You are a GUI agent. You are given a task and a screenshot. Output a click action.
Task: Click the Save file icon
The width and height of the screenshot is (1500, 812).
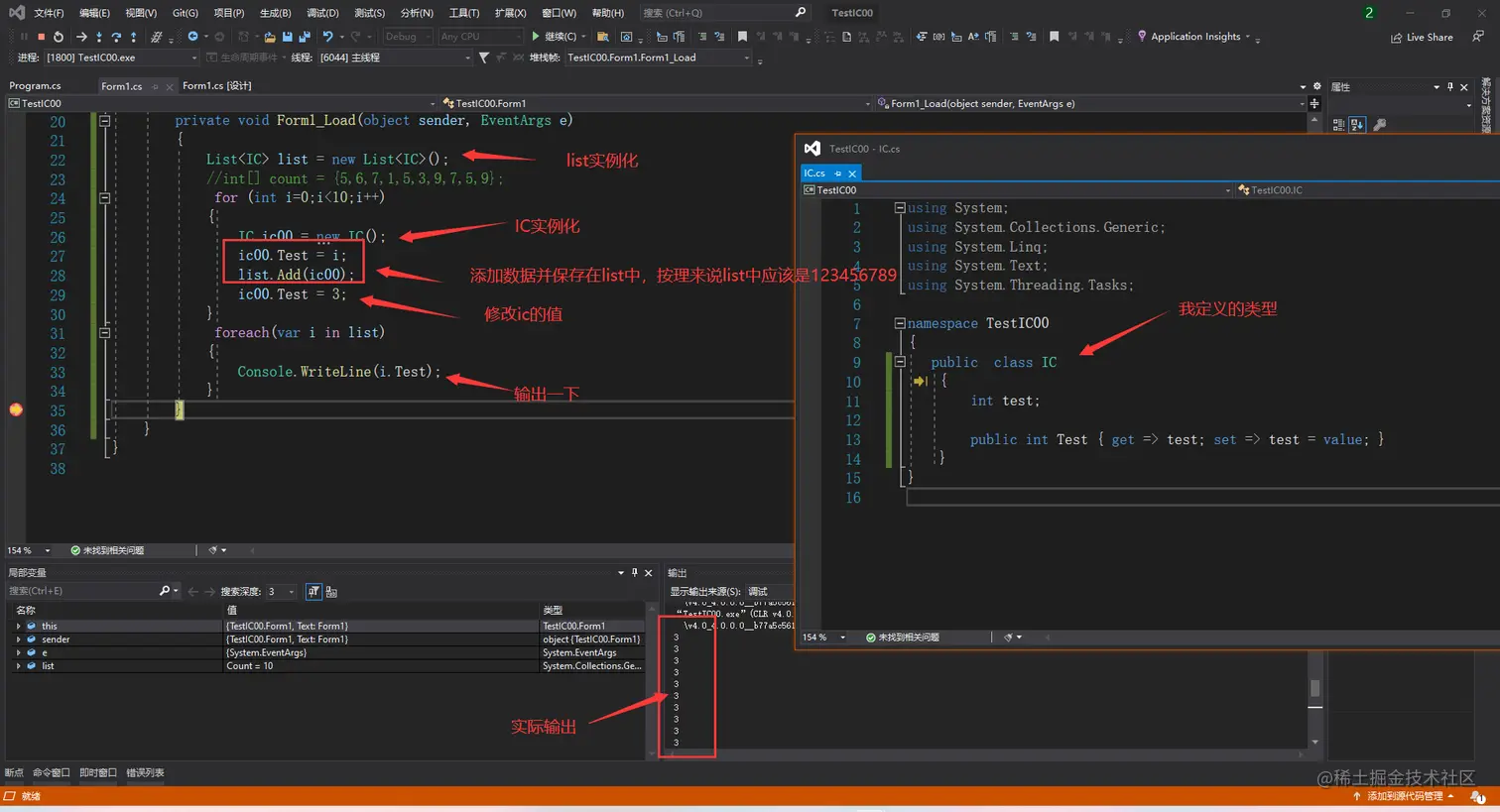click(287, 37)
